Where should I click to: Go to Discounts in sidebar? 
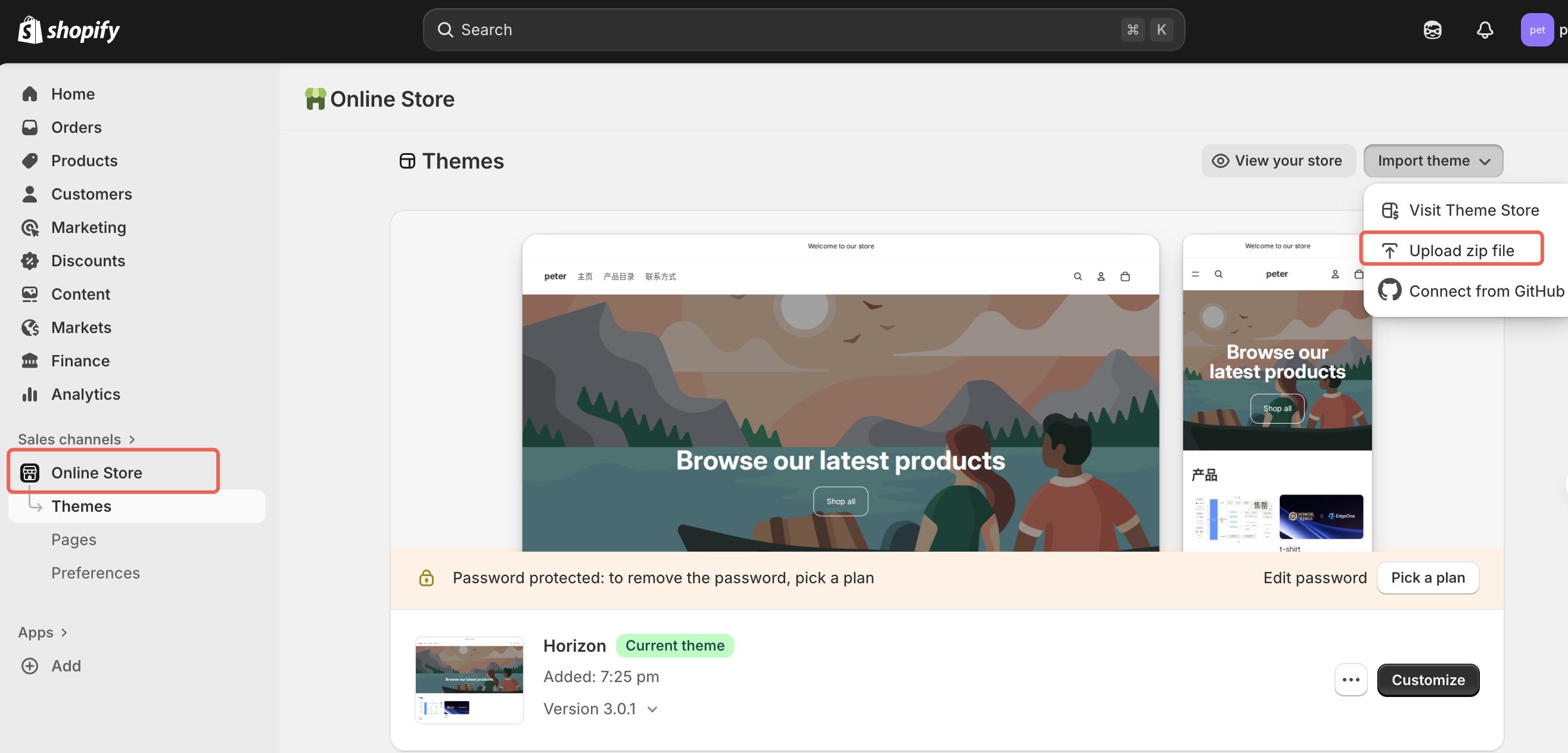88,260
